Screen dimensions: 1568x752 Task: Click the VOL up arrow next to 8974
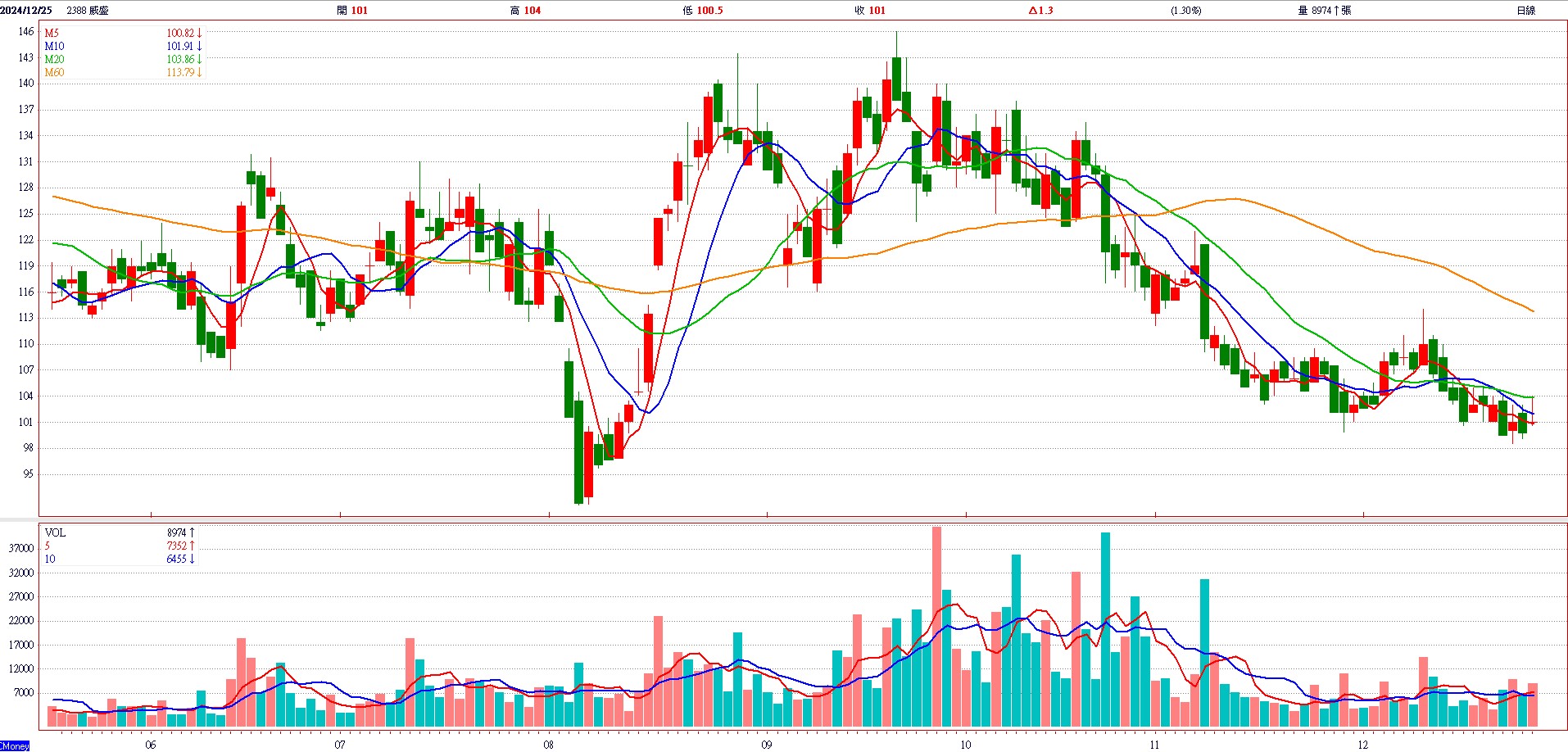click(x=192, y=532)
